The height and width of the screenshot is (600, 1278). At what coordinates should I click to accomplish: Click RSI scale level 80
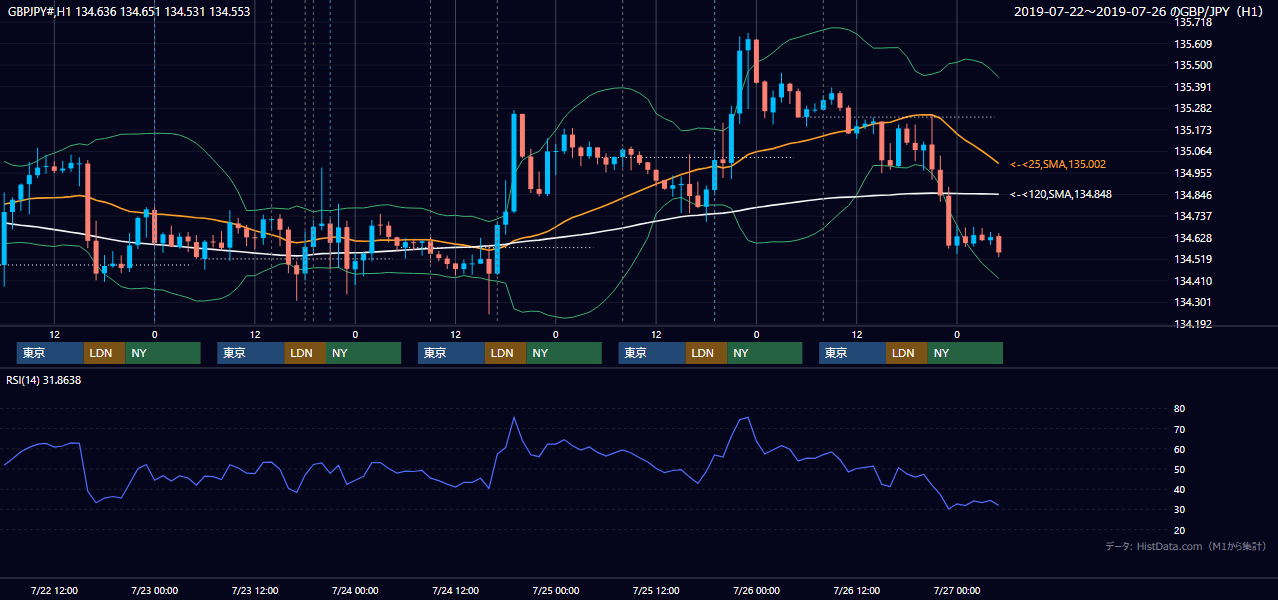[1180, 409]
